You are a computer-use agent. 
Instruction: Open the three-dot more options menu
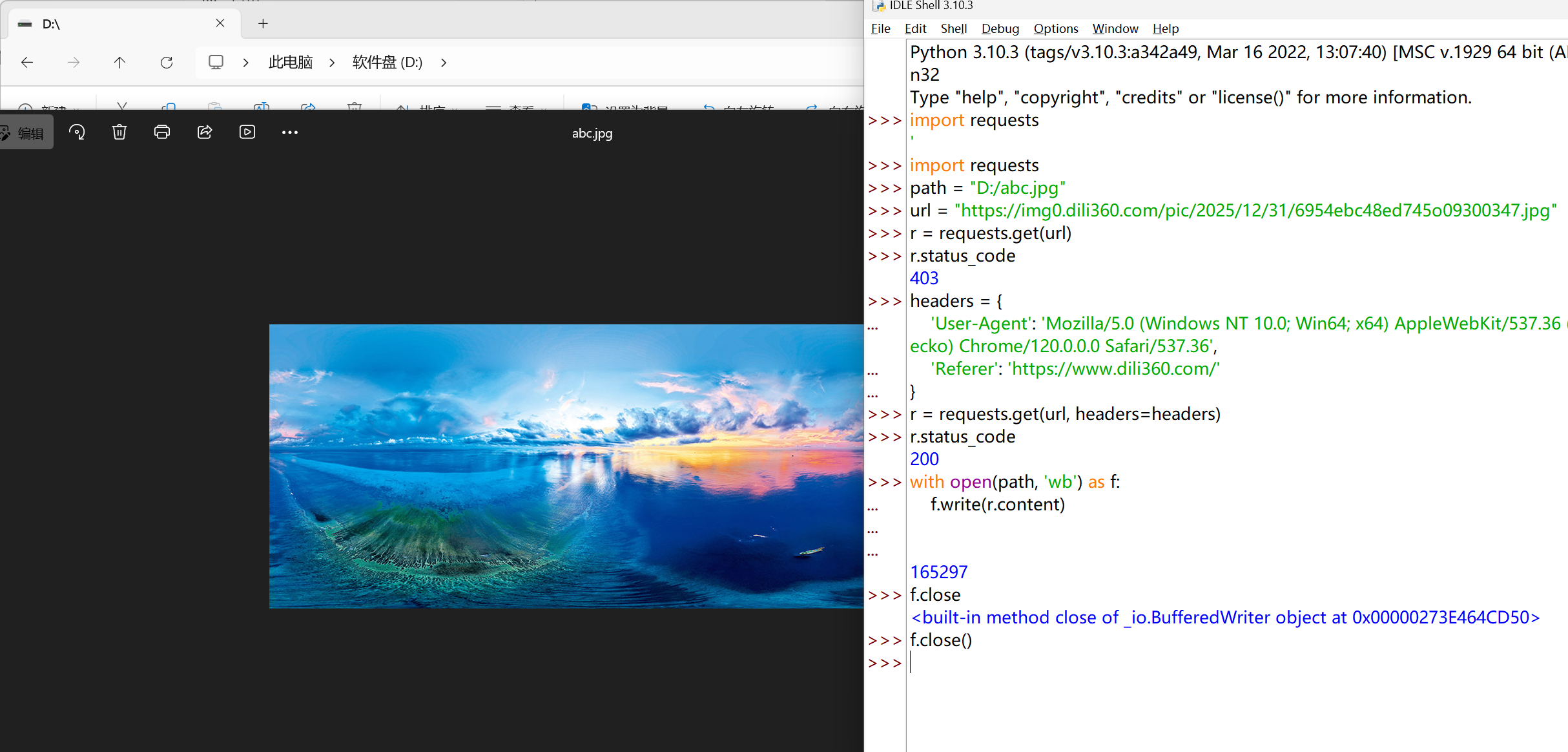tap(290, 132)
